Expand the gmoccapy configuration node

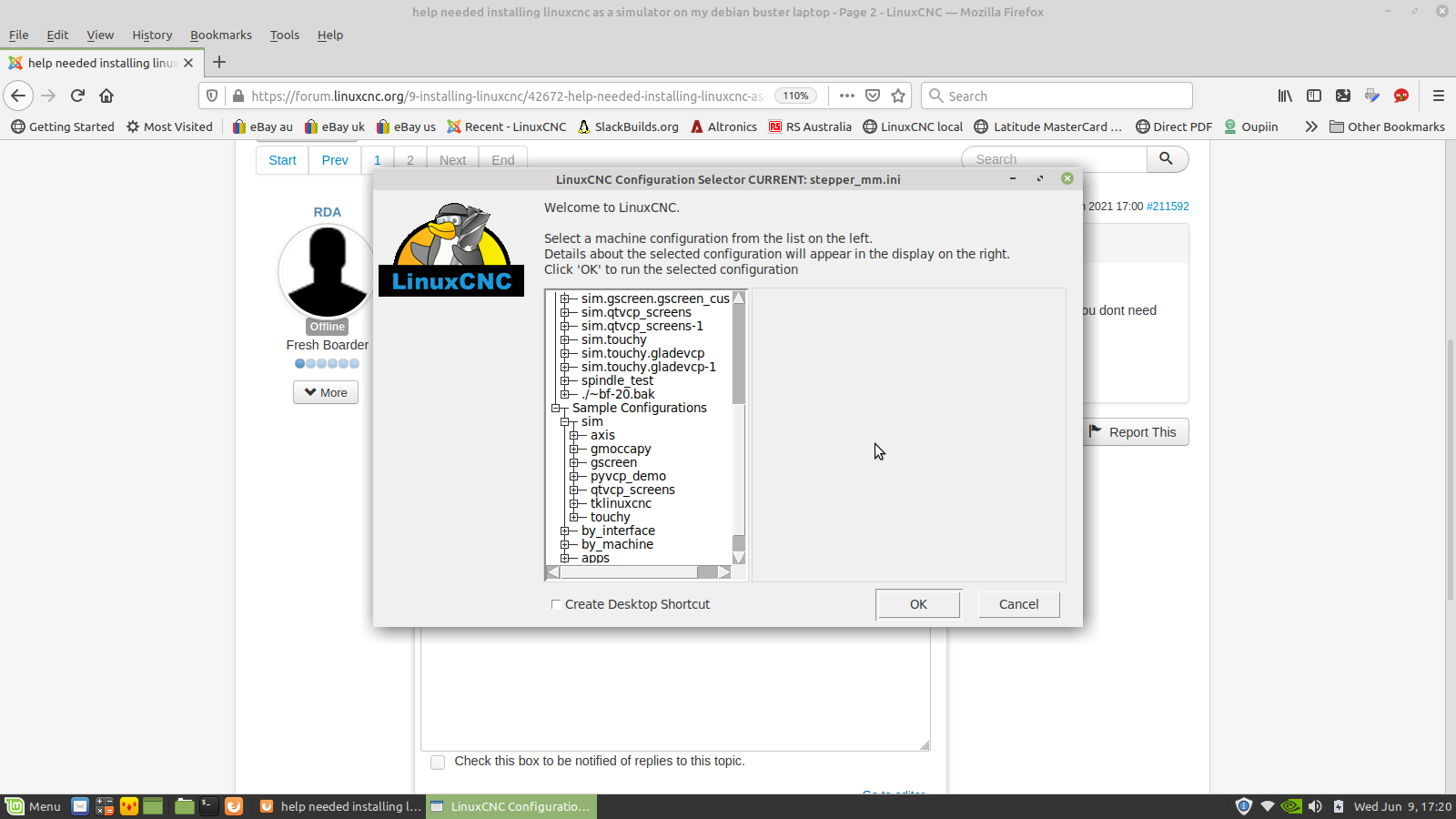click(574, 450)
